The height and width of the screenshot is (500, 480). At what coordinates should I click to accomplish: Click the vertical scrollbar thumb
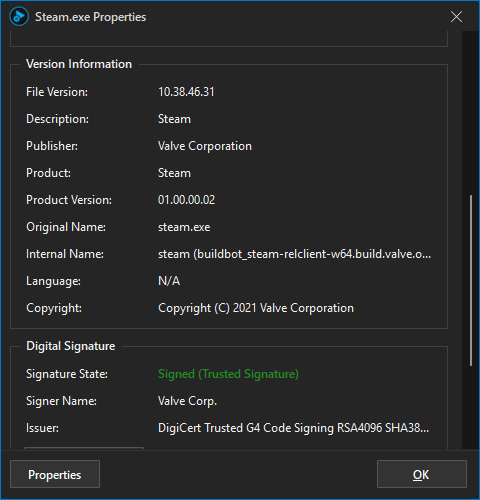coord(471,281)
